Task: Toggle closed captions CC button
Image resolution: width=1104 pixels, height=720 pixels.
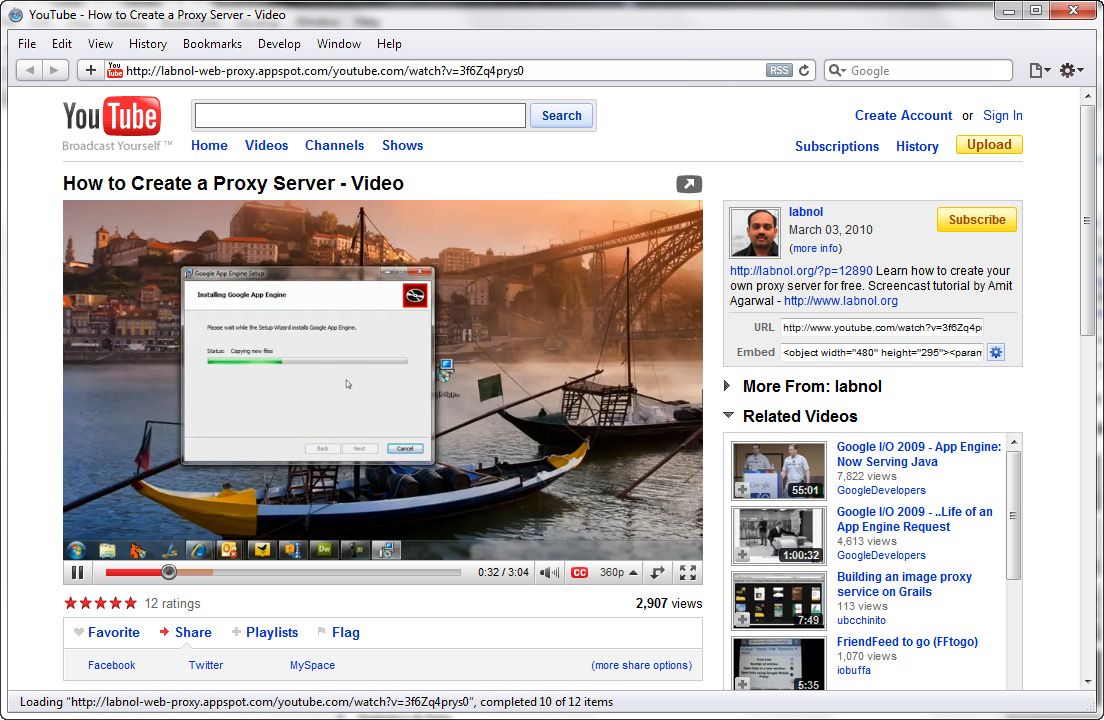Action: tap(579, 573)
